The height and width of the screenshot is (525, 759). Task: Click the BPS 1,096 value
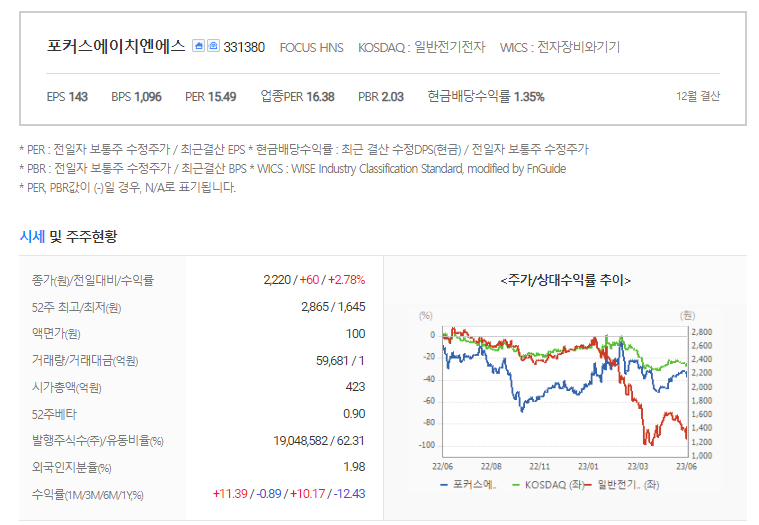[137, 97]
